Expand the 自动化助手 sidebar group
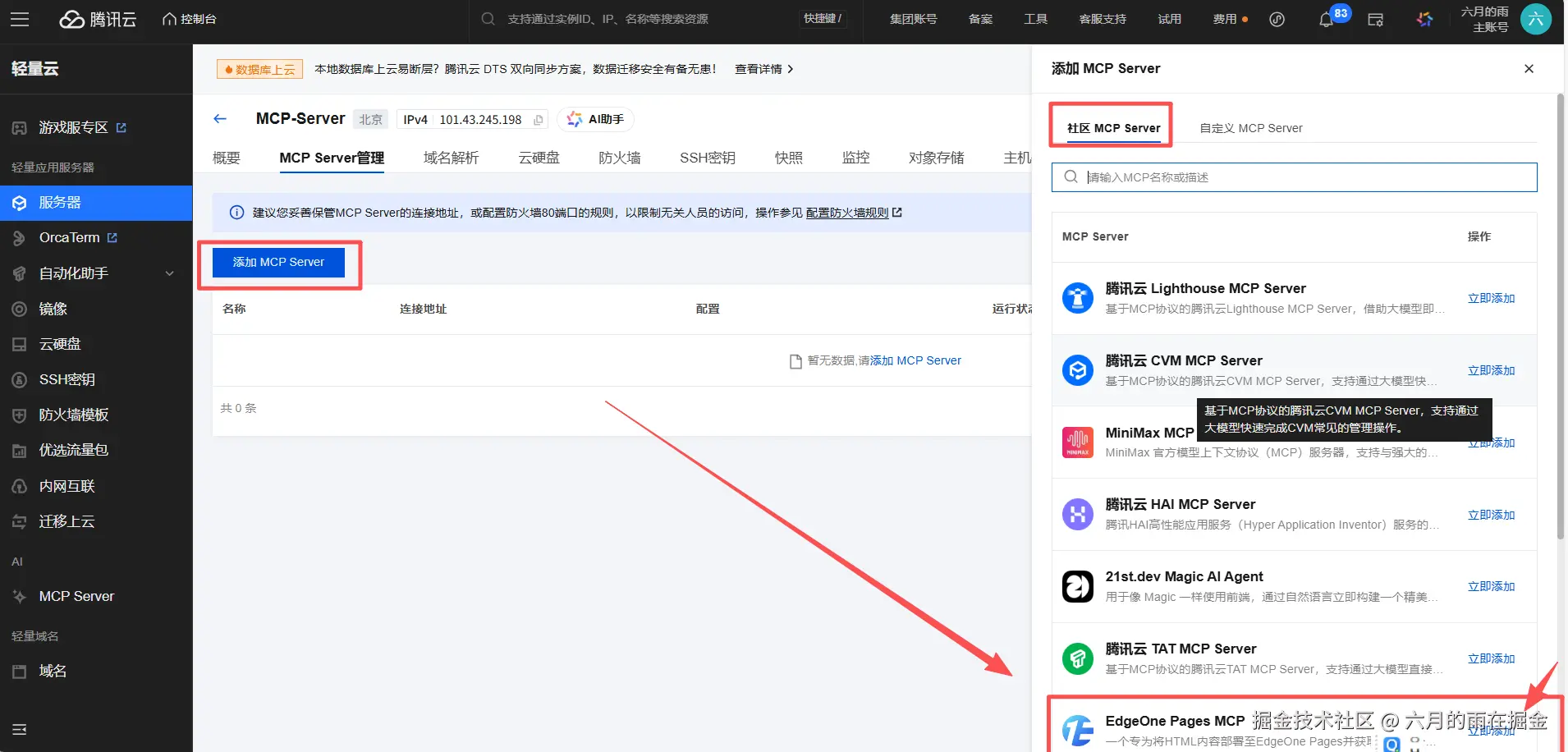This screenshot has width=1568, height=752. [x=96, y=273]
